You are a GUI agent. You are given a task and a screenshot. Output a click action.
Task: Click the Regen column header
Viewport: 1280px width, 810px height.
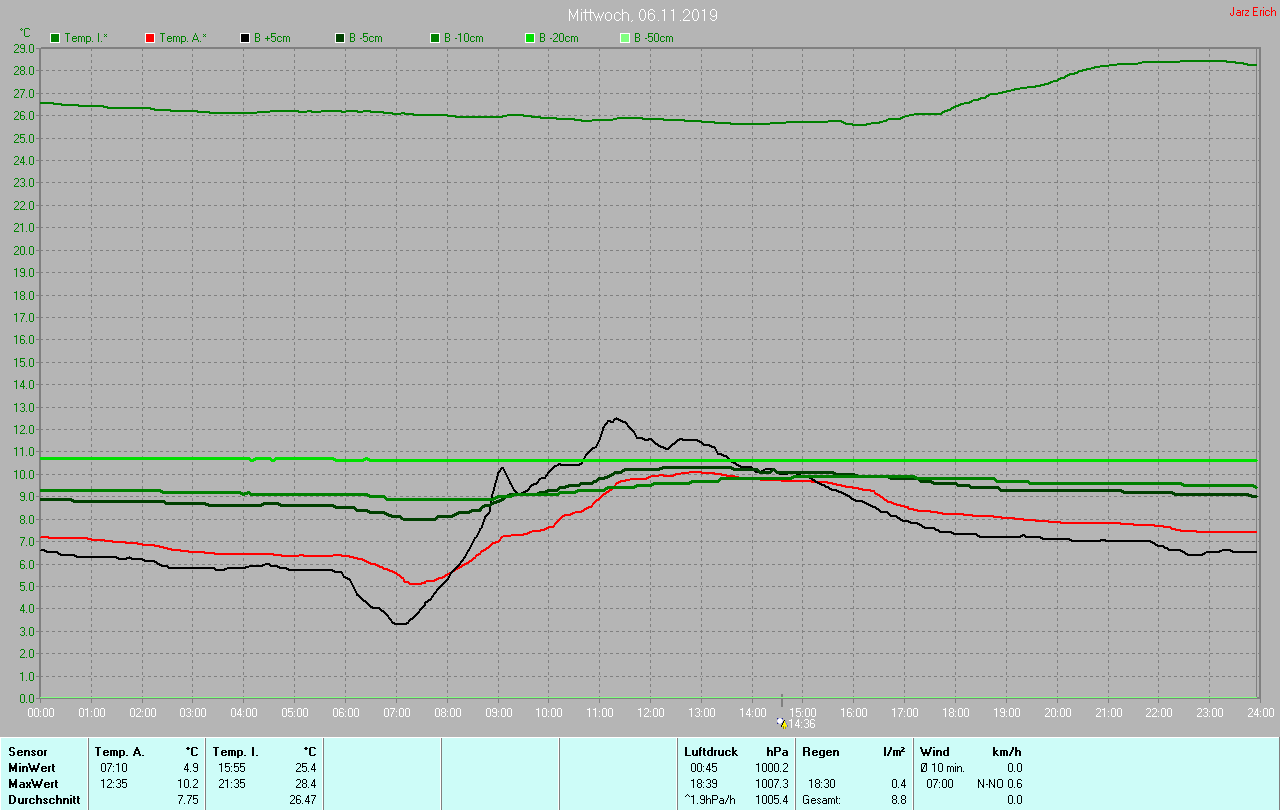820,751
